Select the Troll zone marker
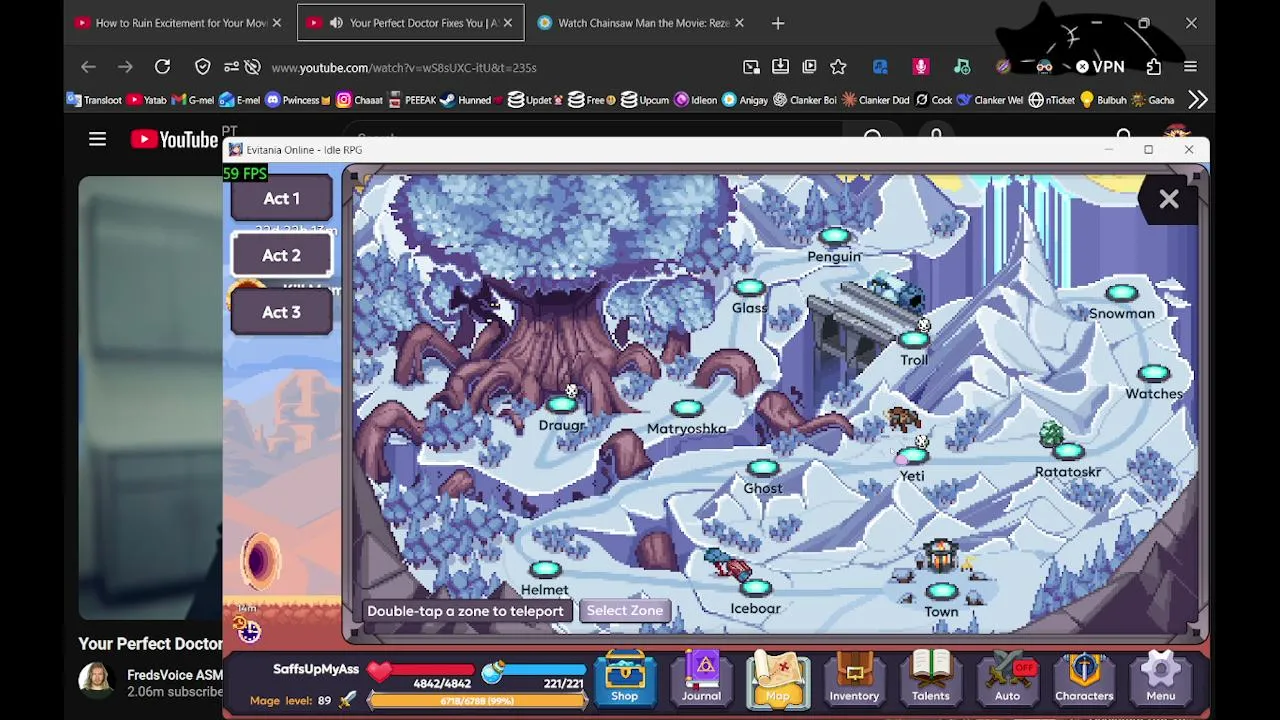This screenshot has width=1280, height=720. pos(914,340)
